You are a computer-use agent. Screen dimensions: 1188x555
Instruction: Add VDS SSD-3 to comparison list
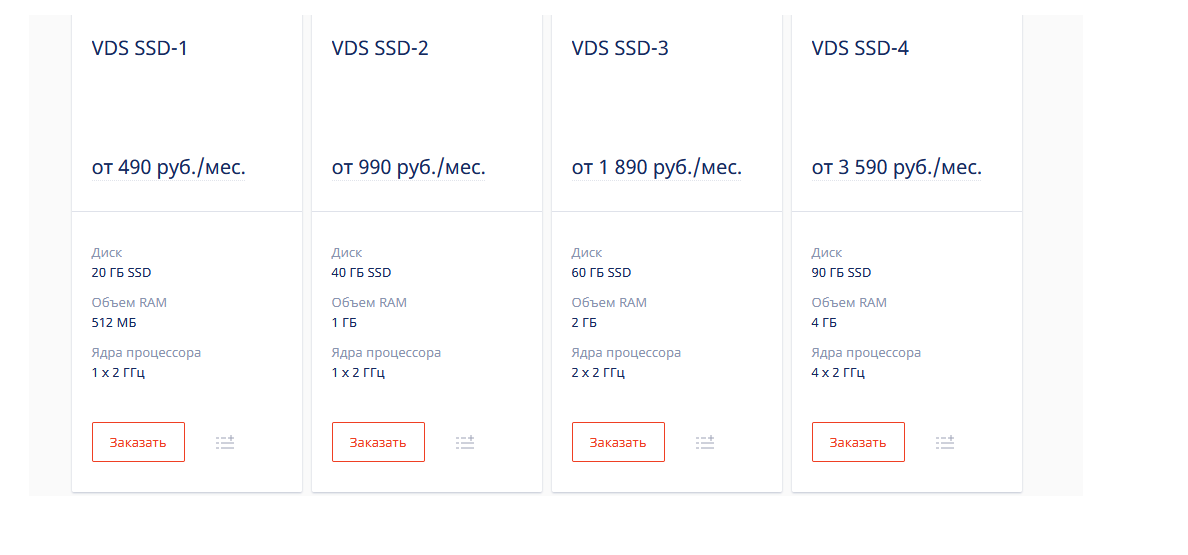pos(705,442)
